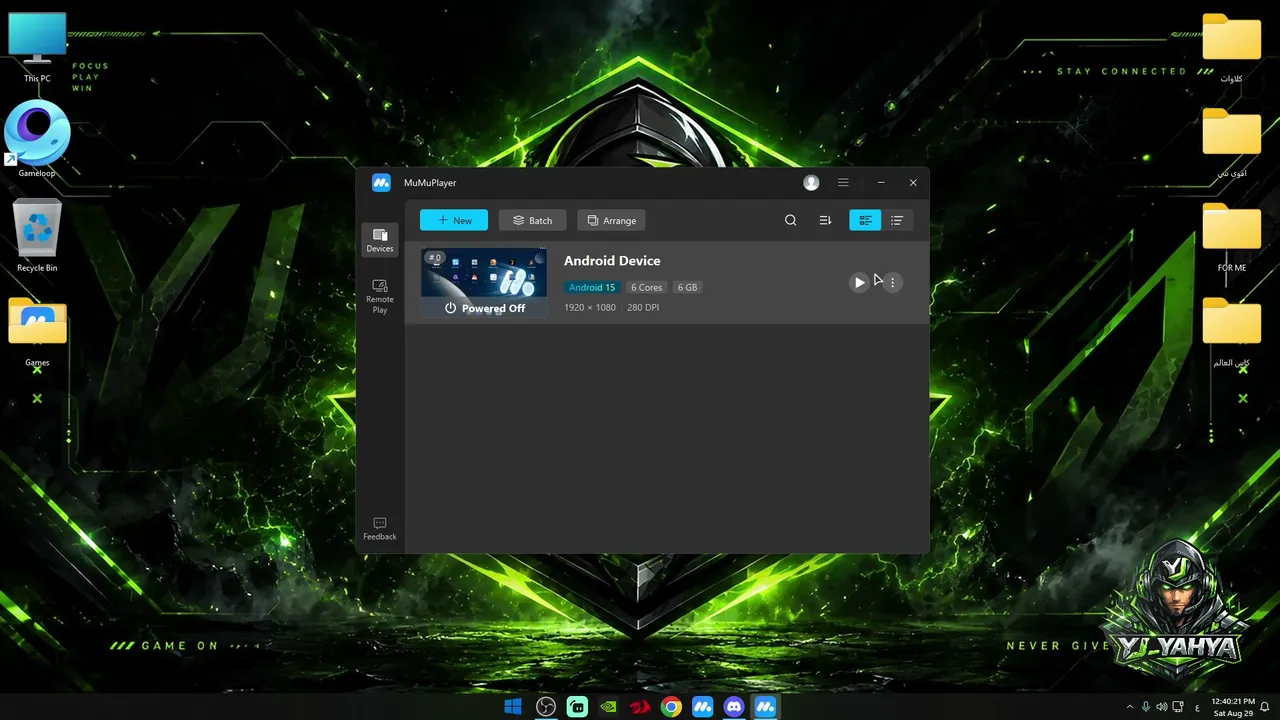
Task: Open the notification bell
Action: [1265, 707]
